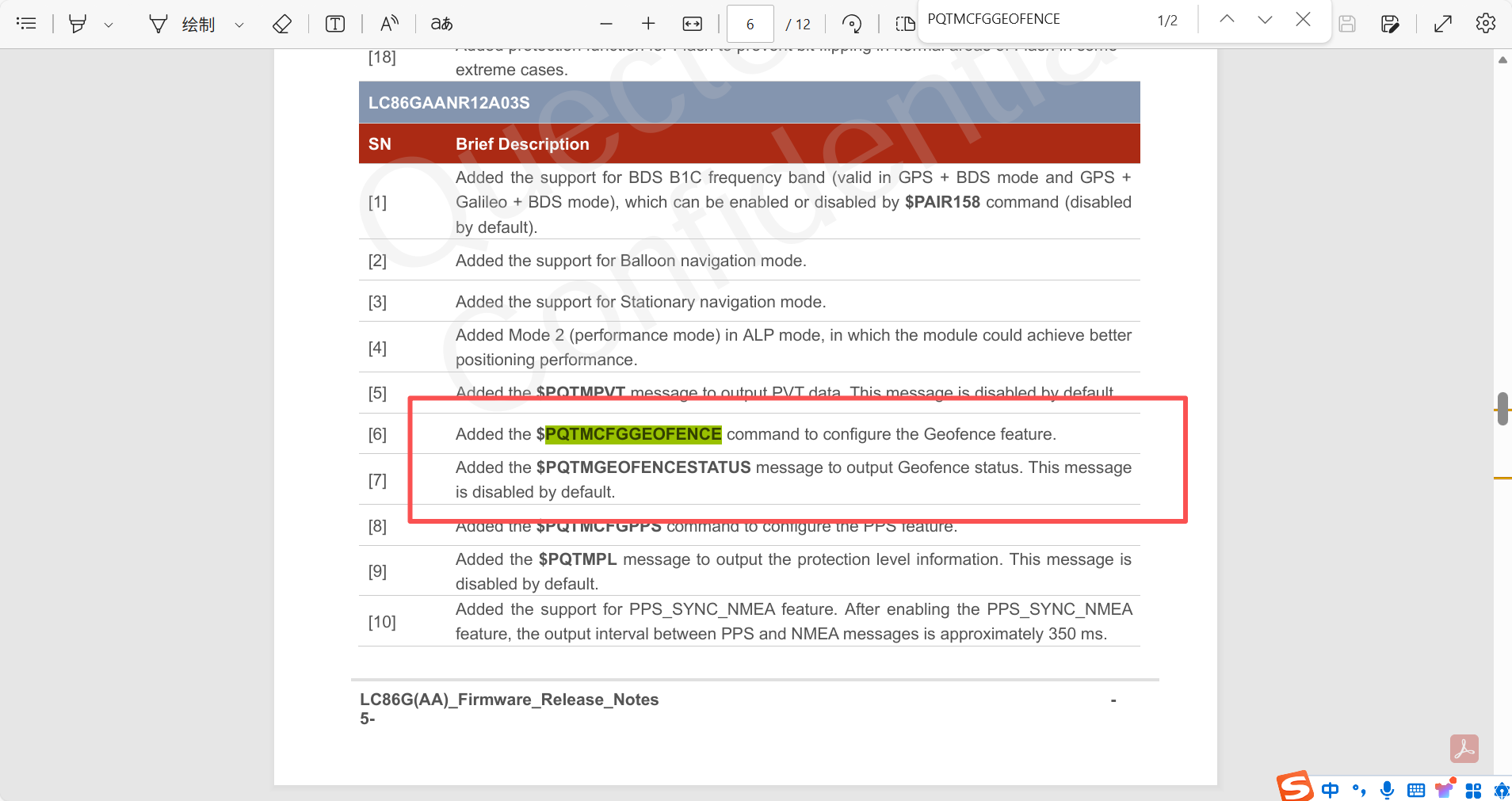The height and width of the screenshot is (801, 1512).
Task: Select the eraser tool
Action: click(x=282, y=24)
